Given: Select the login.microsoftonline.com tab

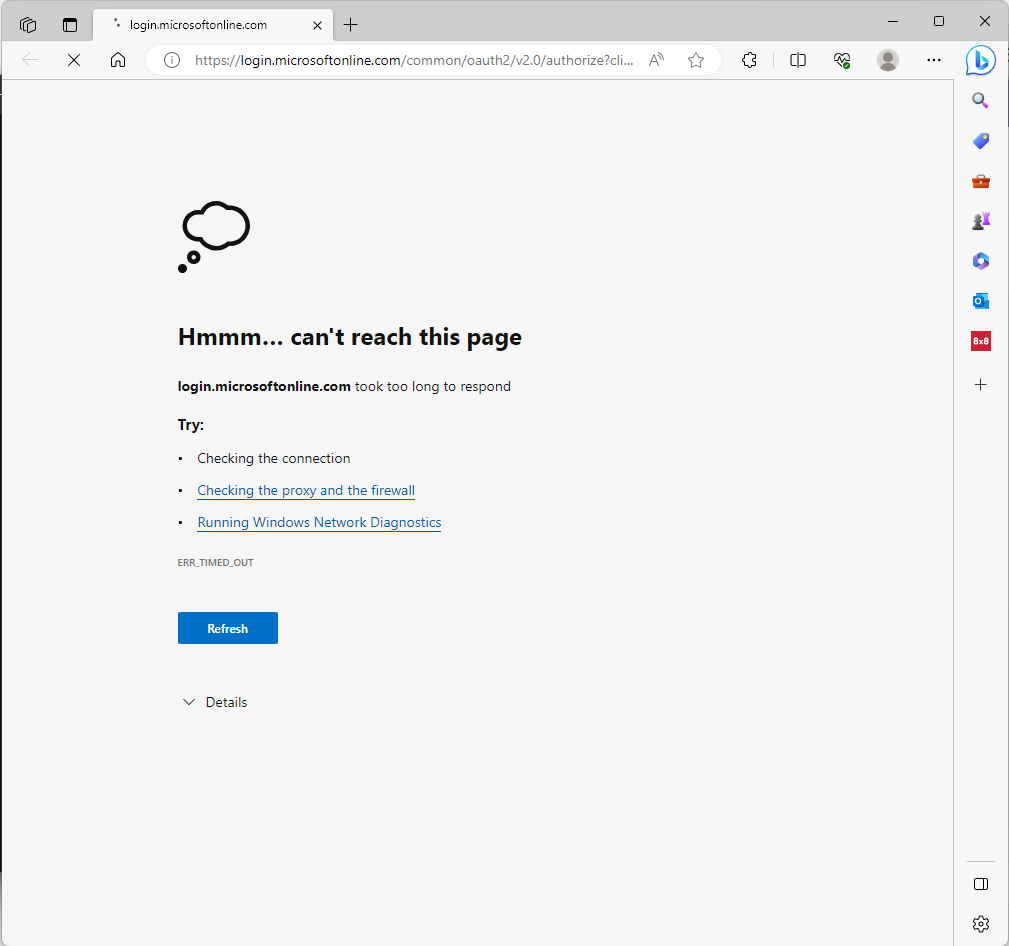Looking at the screenshot, I should coord(213,25).
